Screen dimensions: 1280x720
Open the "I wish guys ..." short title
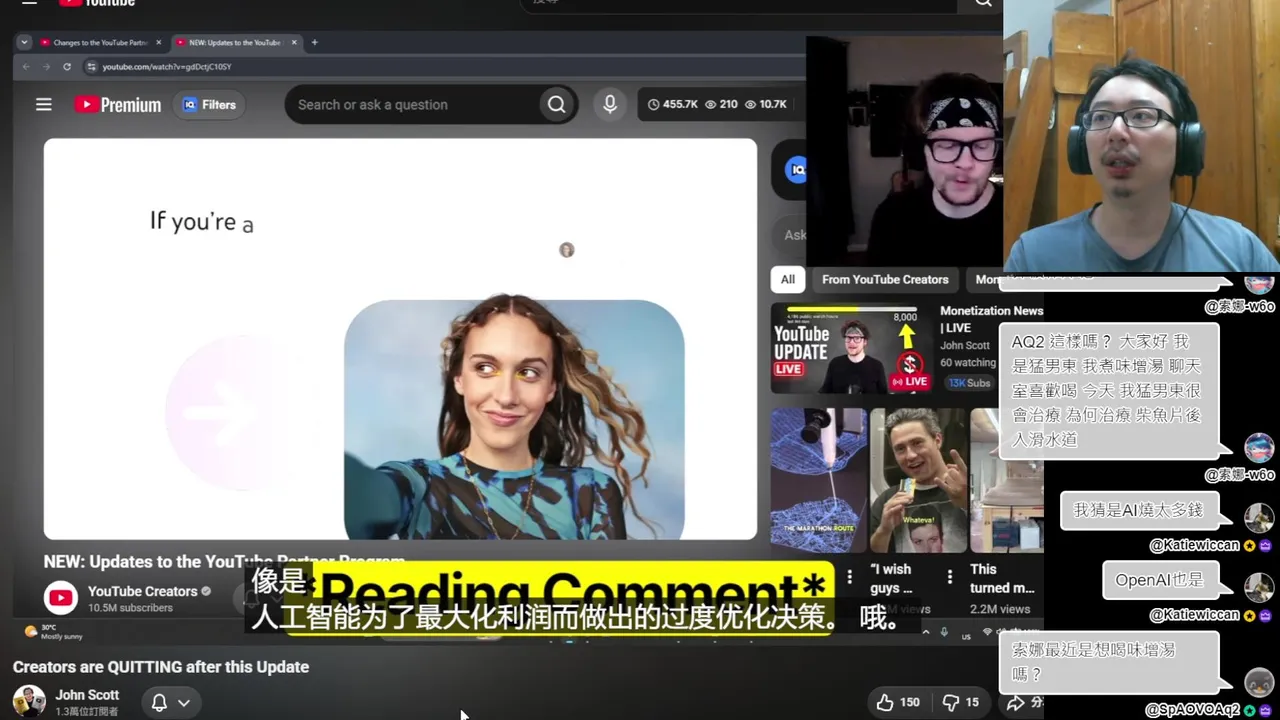(891, 579)
